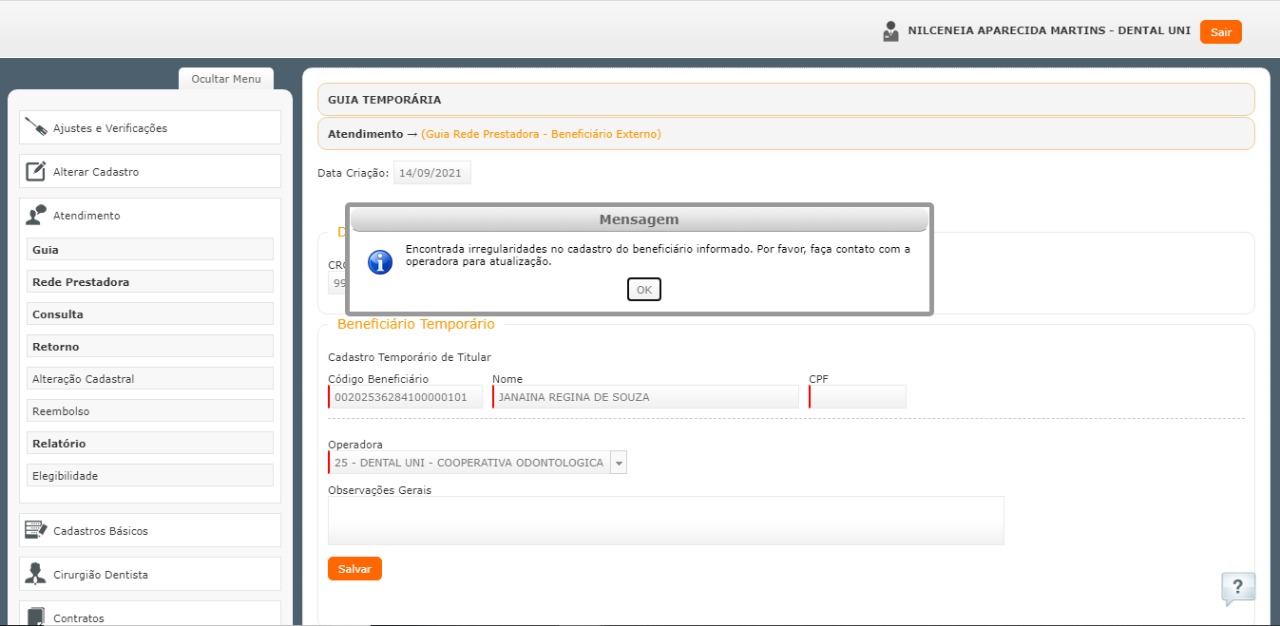The width and height of the screenshot is (1280, 626).
Task: Click the Guia Rede Prestadora breadcrumb link
Action: [x=541, y=134]
